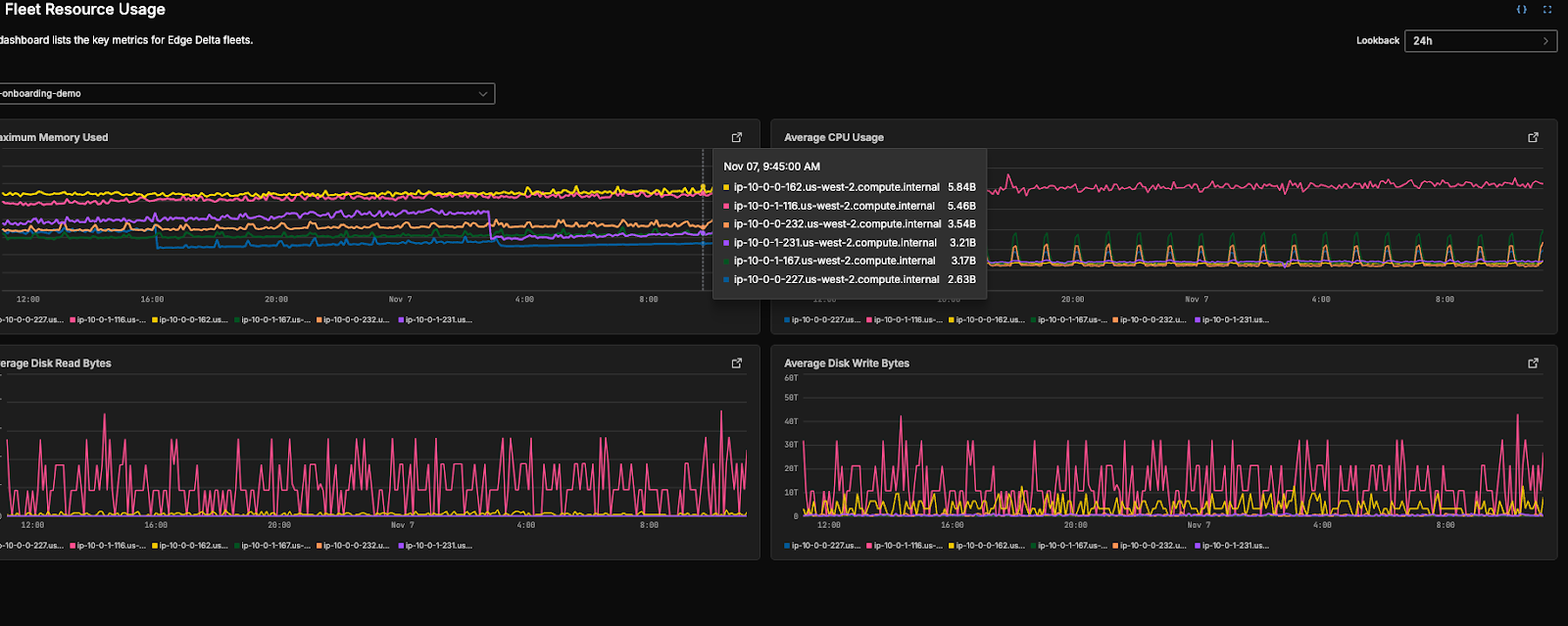
Task: Toggle ip-10-0-0-162 series in CPU legend
Action: click(989, 320)
